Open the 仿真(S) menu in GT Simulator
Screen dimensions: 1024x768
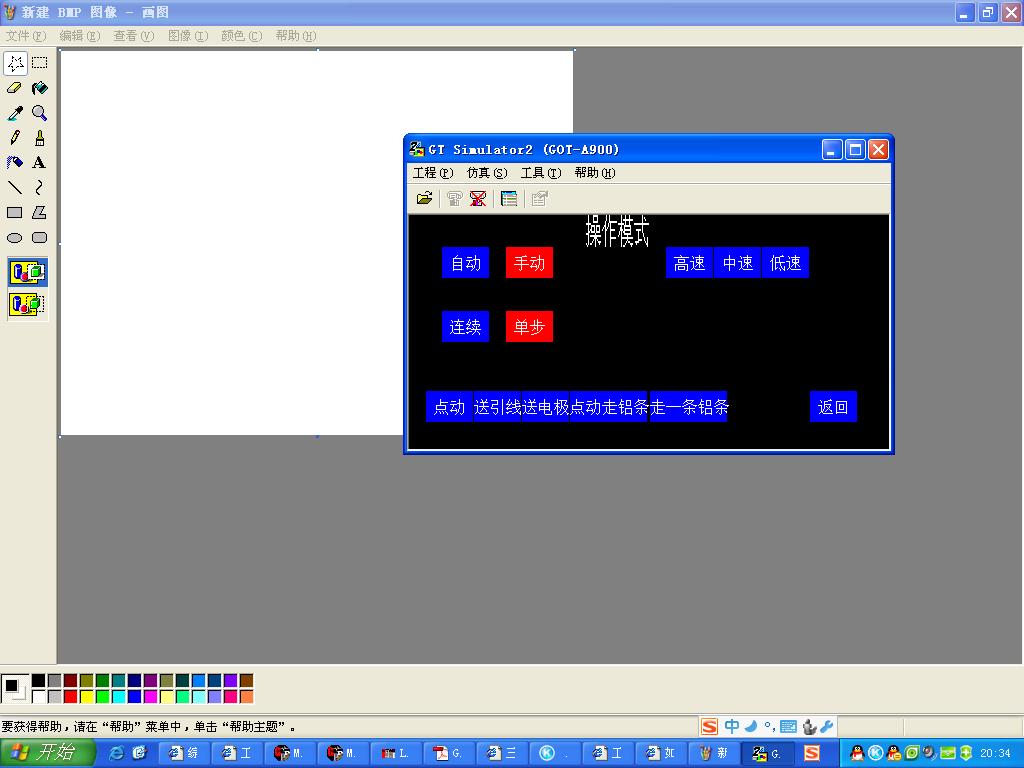487,173
